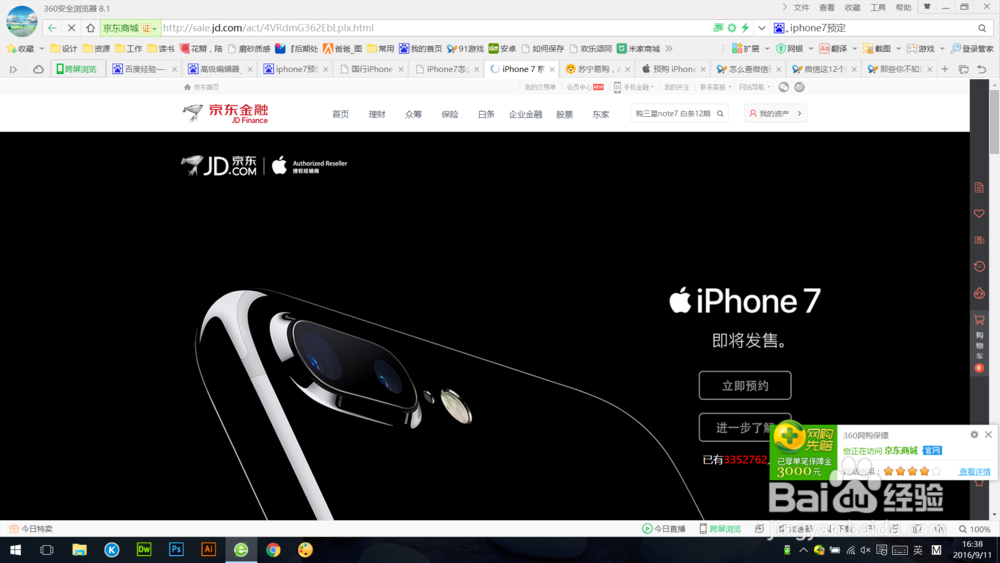Image resolution: width=1000 pixels, height=563 pixels.
Task: Stop loading with the X button
Action: (x=71, y=28)
